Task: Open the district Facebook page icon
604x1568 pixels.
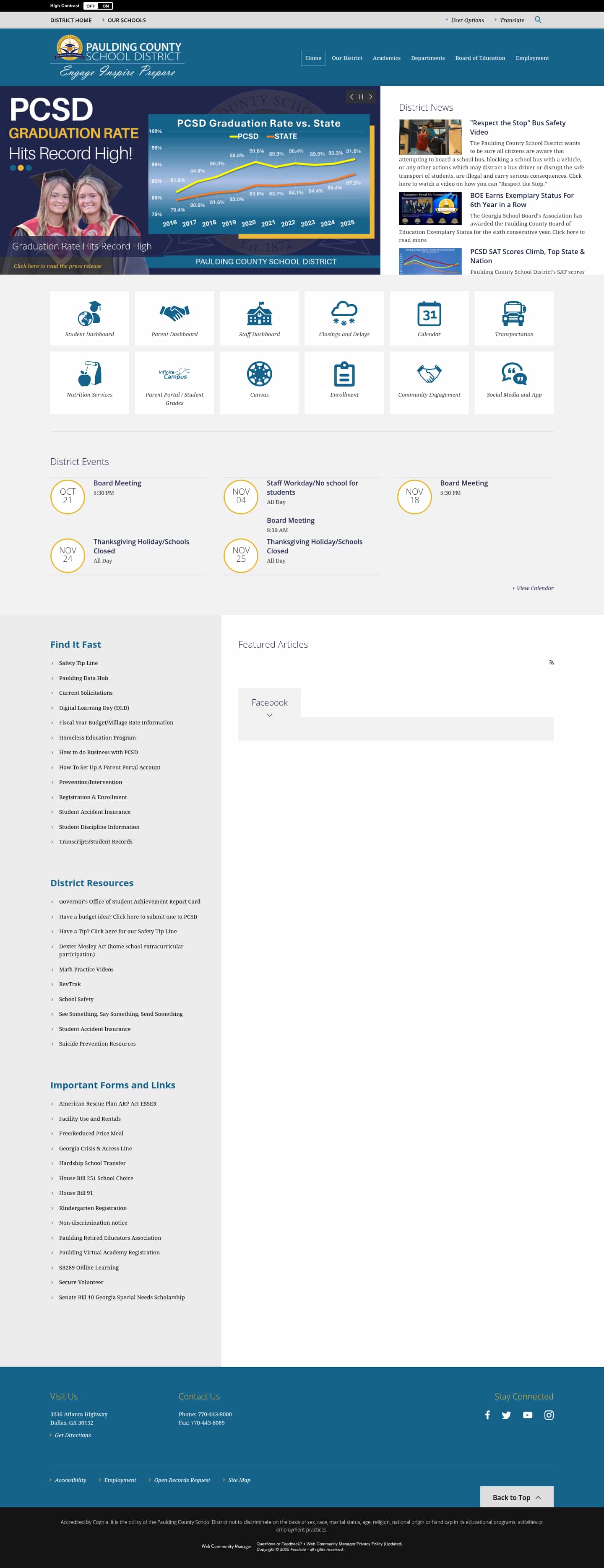Action: click(x=487, y=1415)
